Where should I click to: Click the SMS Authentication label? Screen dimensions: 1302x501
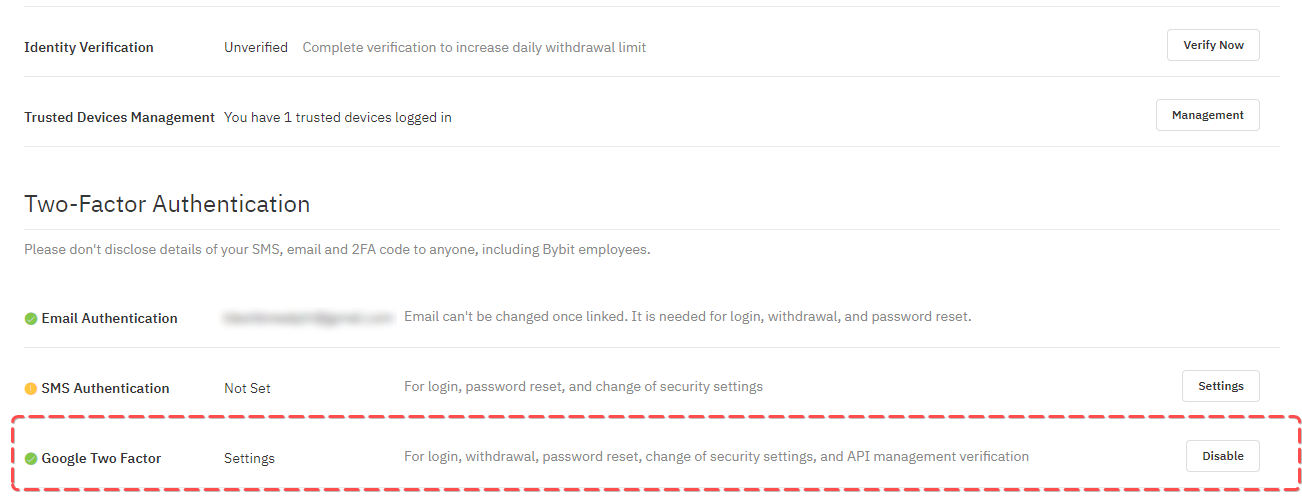(x=105, y=388)
